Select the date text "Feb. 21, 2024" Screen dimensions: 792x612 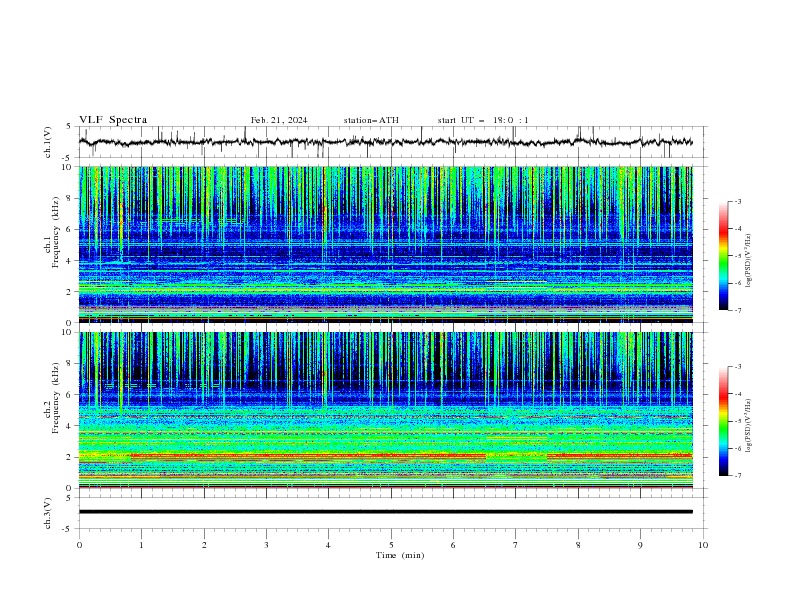[x=279, y=120]
